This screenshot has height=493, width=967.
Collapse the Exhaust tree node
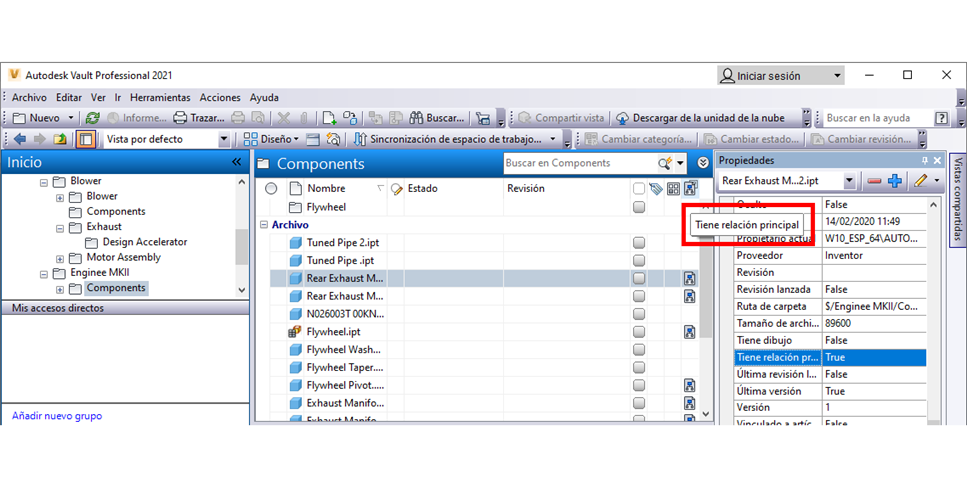pos(60,228)
